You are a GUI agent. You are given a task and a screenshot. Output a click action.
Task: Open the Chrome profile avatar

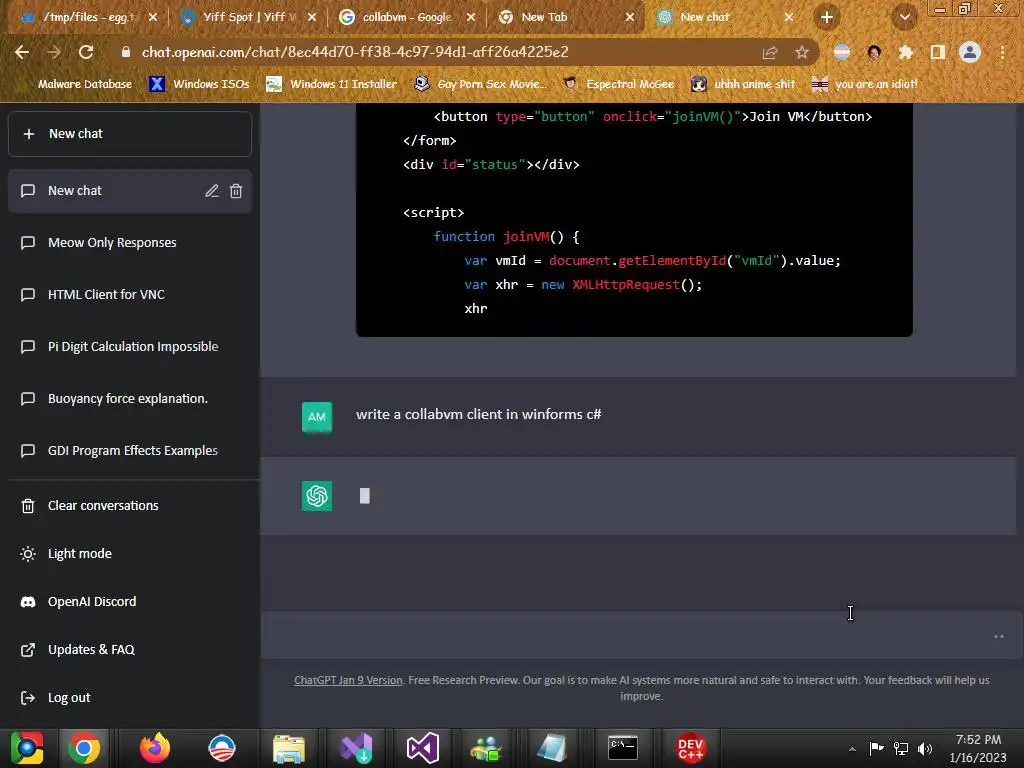coord(970,52)
